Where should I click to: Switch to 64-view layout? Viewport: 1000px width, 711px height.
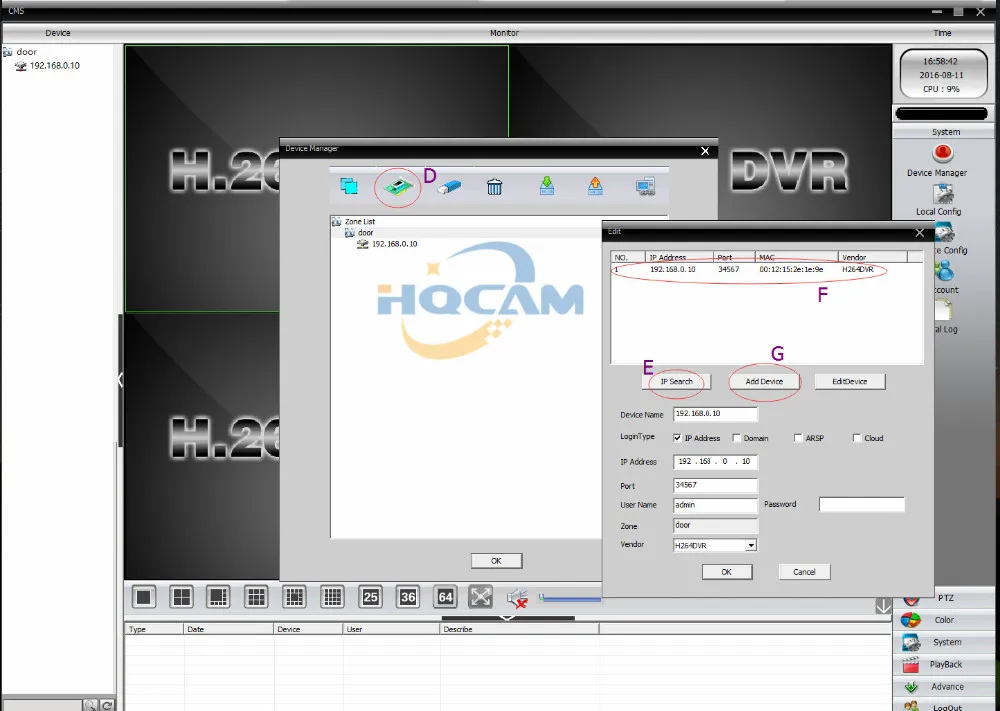(445, 597)
